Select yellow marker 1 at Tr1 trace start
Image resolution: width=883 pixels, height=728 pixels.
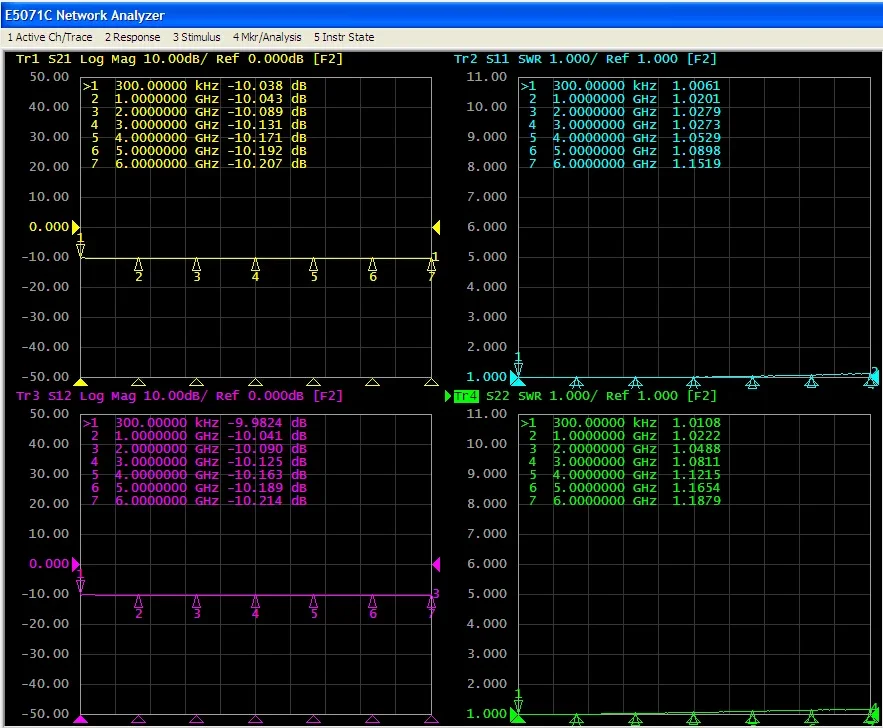click(81, 245)
